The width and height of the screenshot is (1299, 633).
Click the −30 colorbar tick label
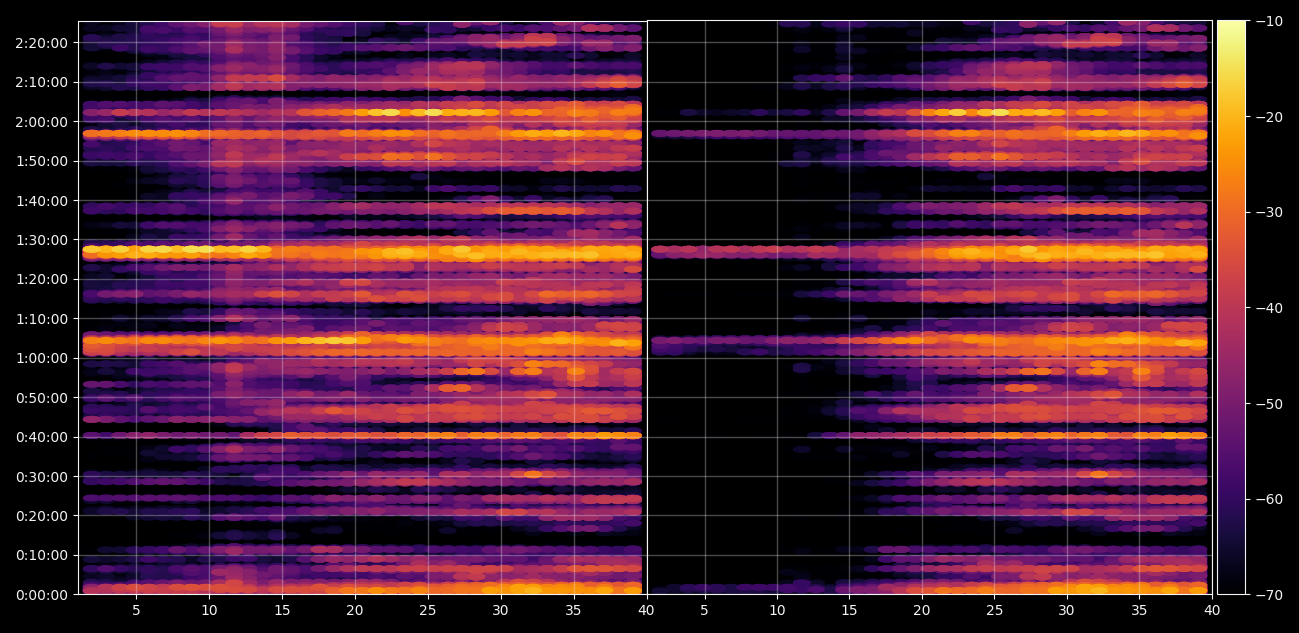pos(1269,212)
